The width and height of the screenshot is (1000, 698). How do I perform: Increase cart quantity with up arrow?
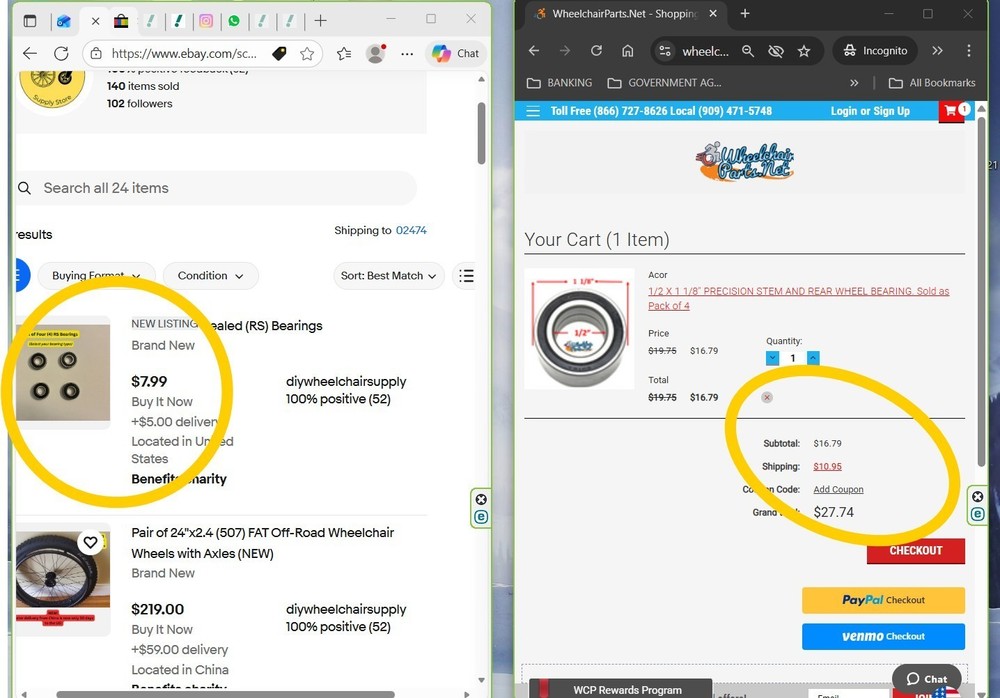pyautogui.click(x=813, y=358)
